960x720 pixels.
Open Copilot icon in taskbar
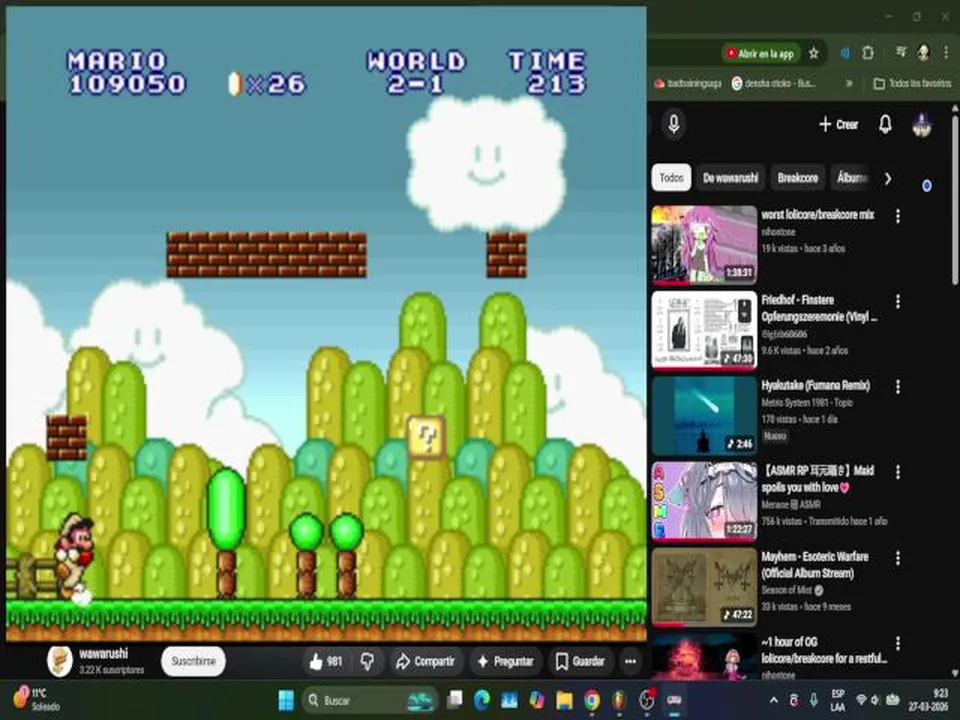[x=537, y=700]
